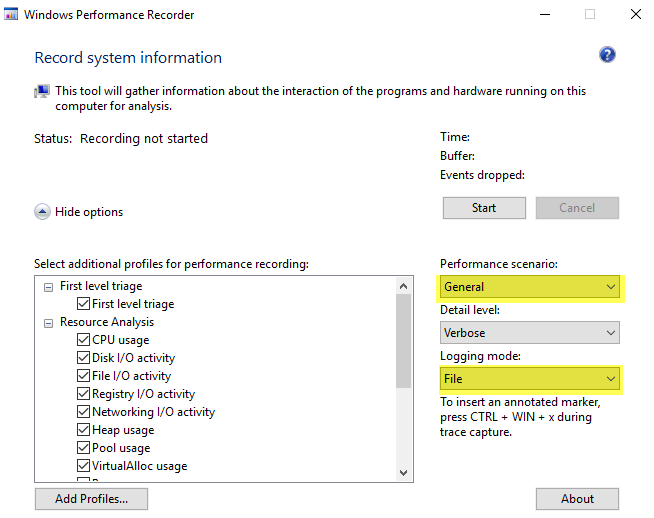
Task: Click the Windows Performance Recorder title bar icon
Action: click(11, 14)
